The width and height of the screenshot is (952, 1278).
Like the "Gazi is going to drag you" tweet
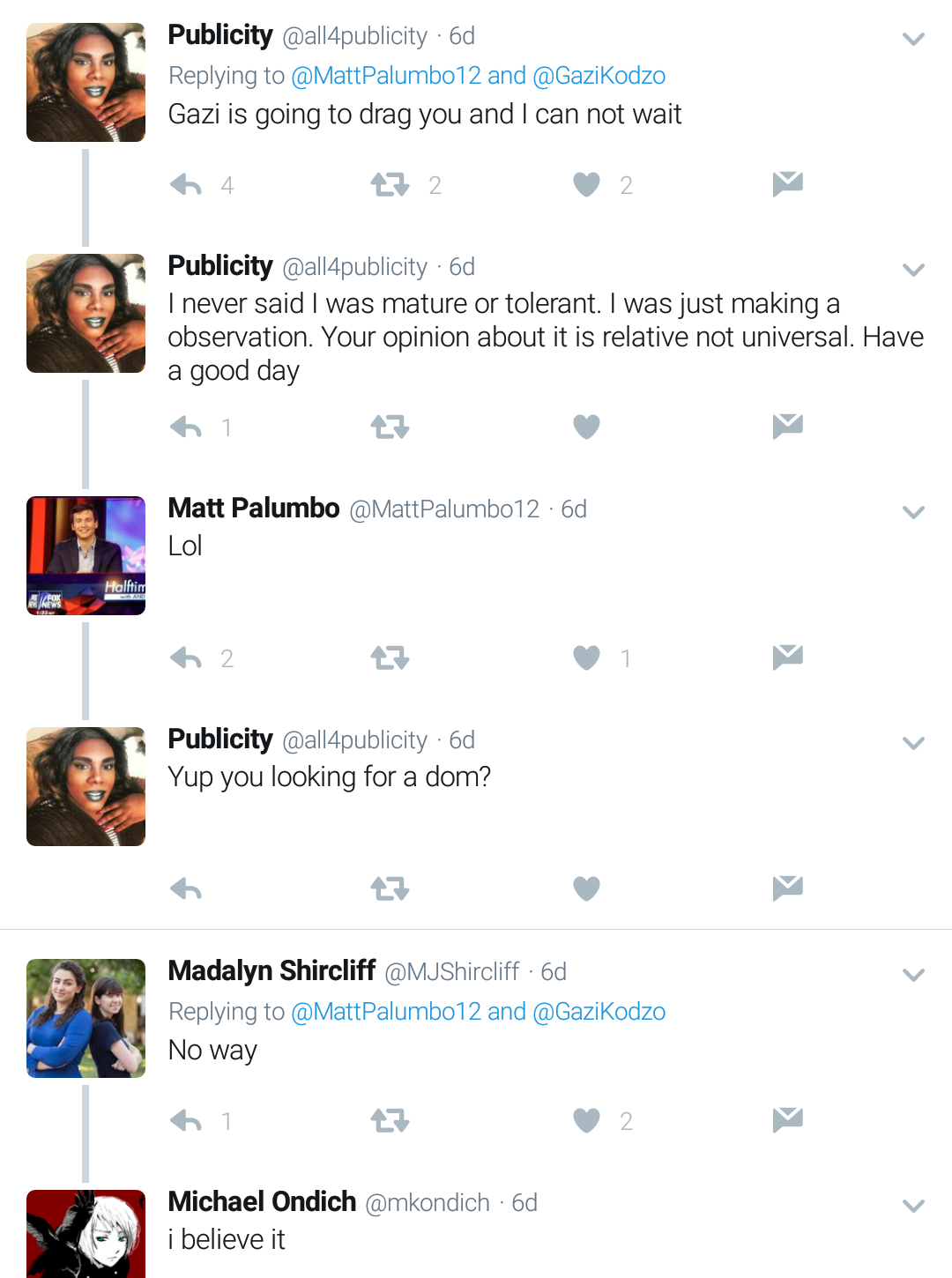point(586,185)
